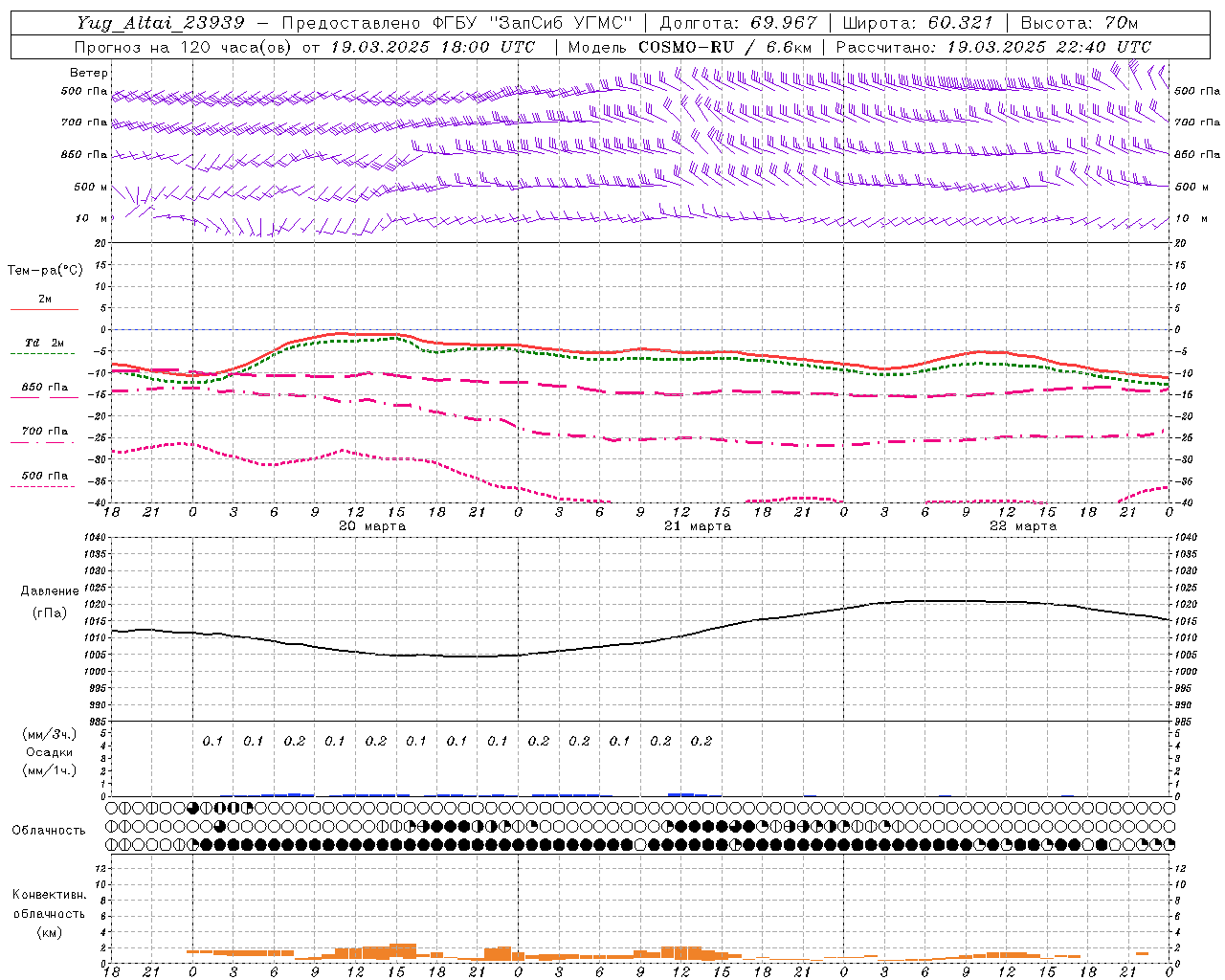Click the red 2м legend line sample

(x=44, y=310)
